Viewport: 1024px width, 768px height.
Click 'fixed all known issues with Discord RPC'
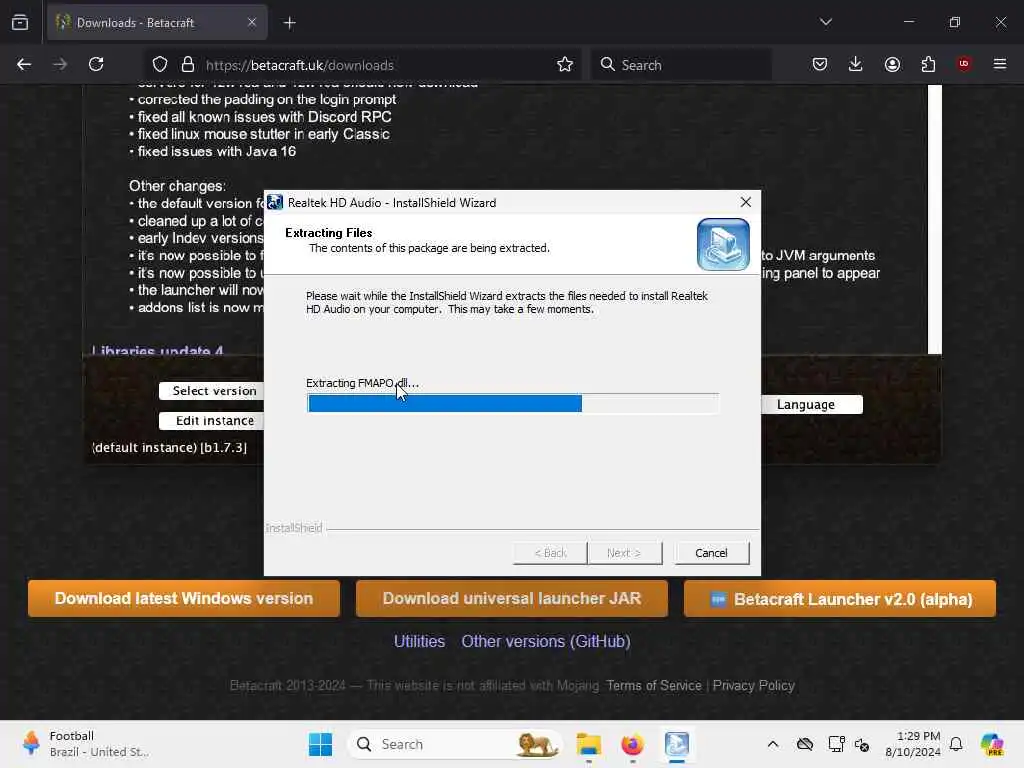coord(264,117)
